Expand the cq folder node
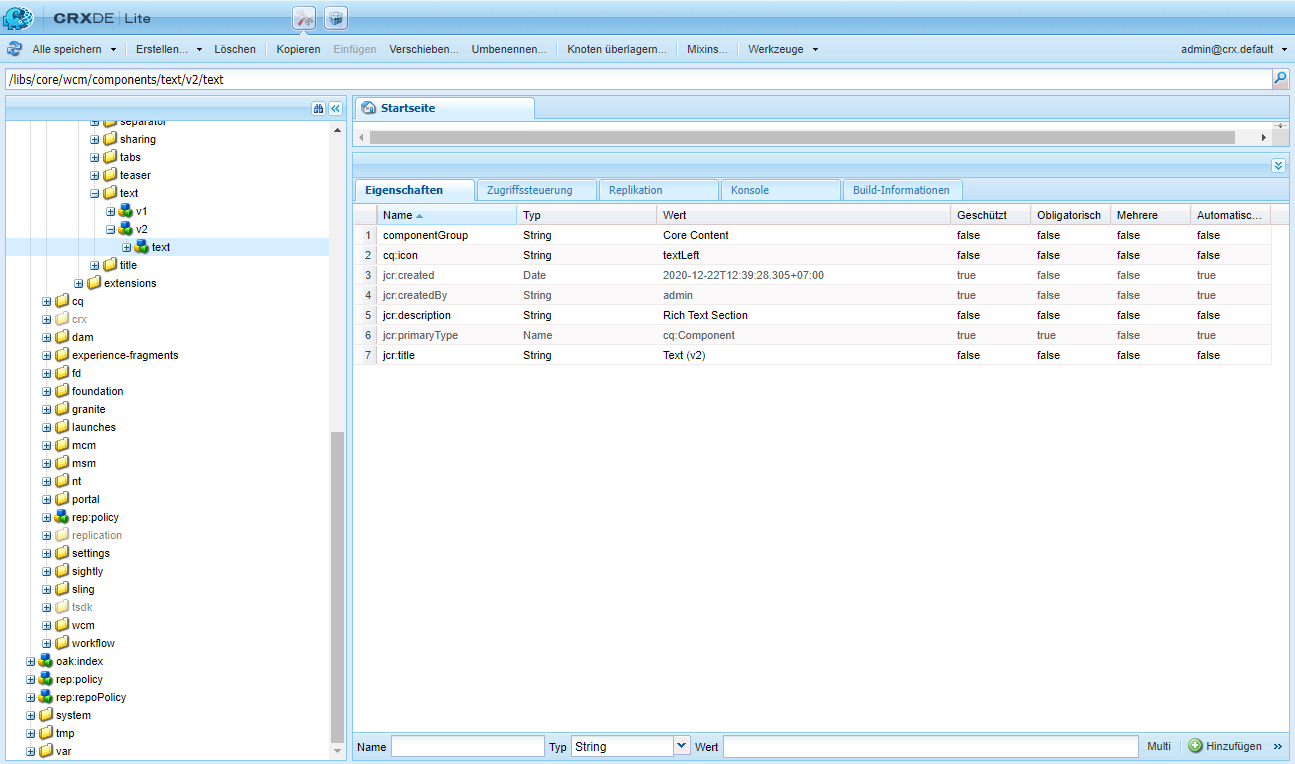The height and width of the screenshot is (764, 1295). 47,301
